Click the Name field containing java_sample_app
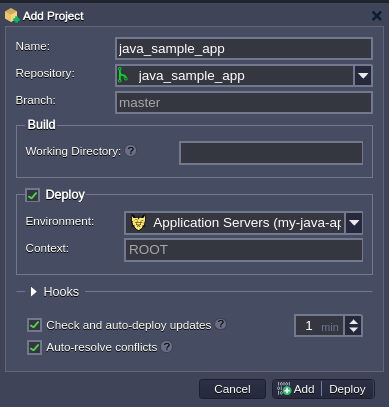Screen dimensions: 389x407 (x=244, y=49)
